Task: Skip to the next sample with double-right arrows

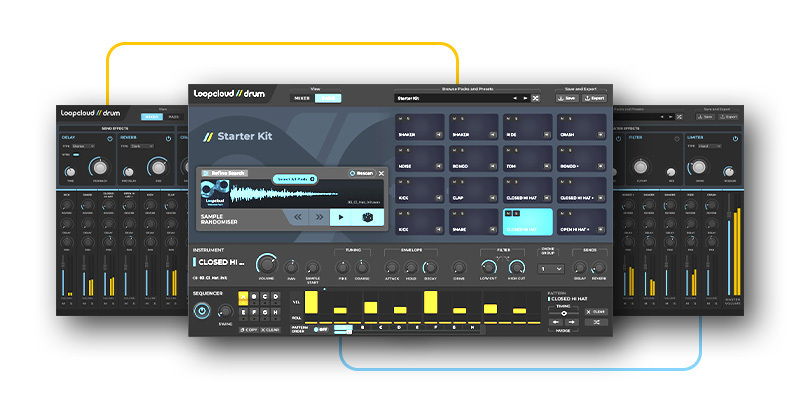Action: pos(320,216)
